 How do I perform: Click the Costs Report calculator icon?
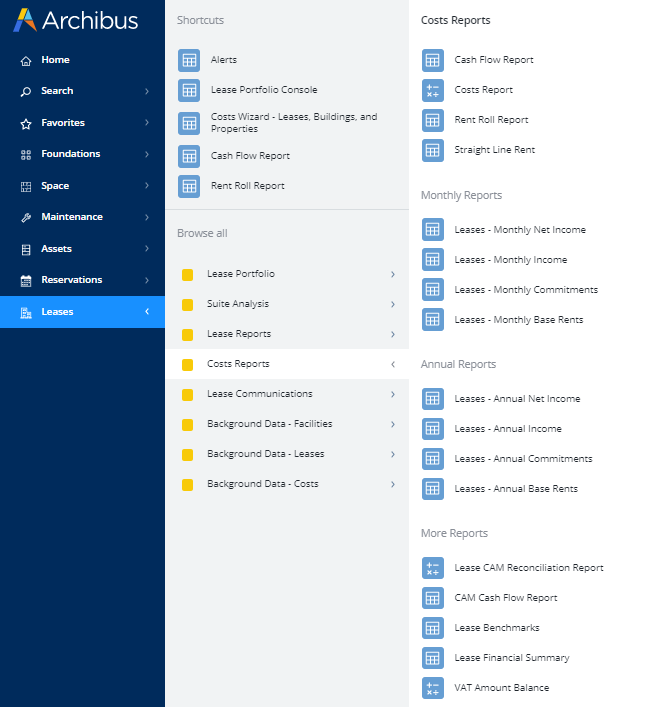(x=432, y=90)
